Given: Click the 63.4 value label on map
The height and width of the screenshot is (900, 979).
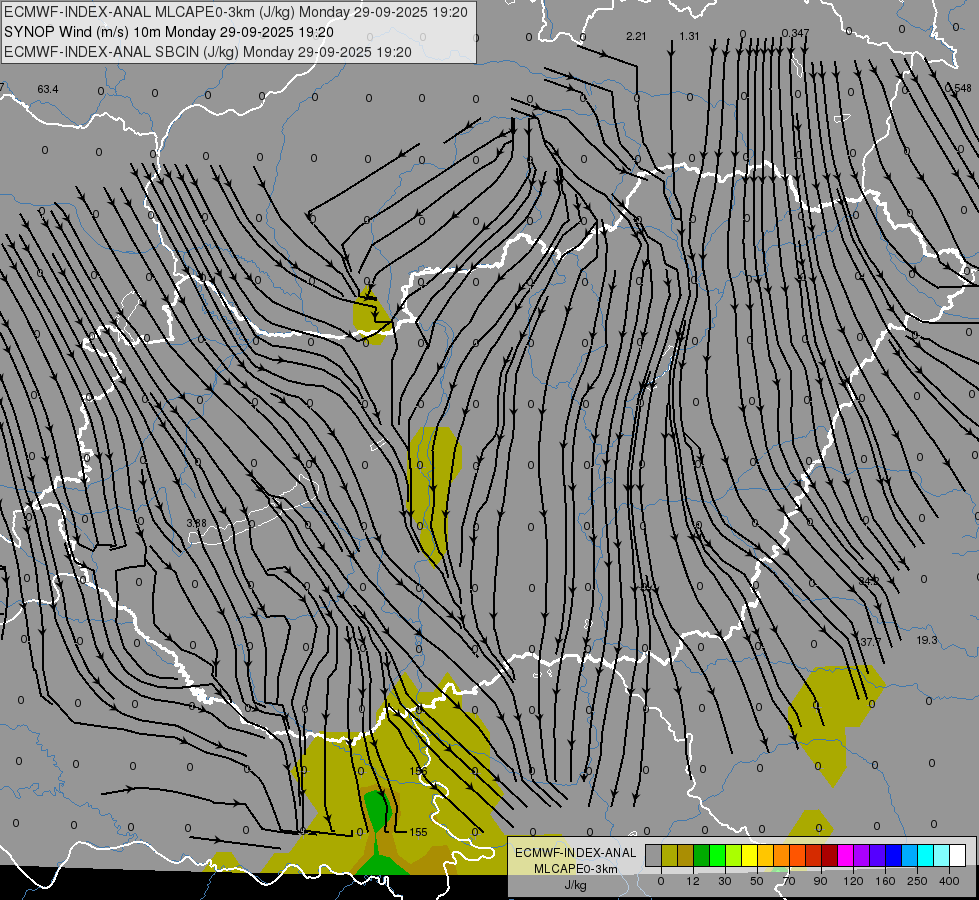Looking at the screenshot, I should 48,90.
